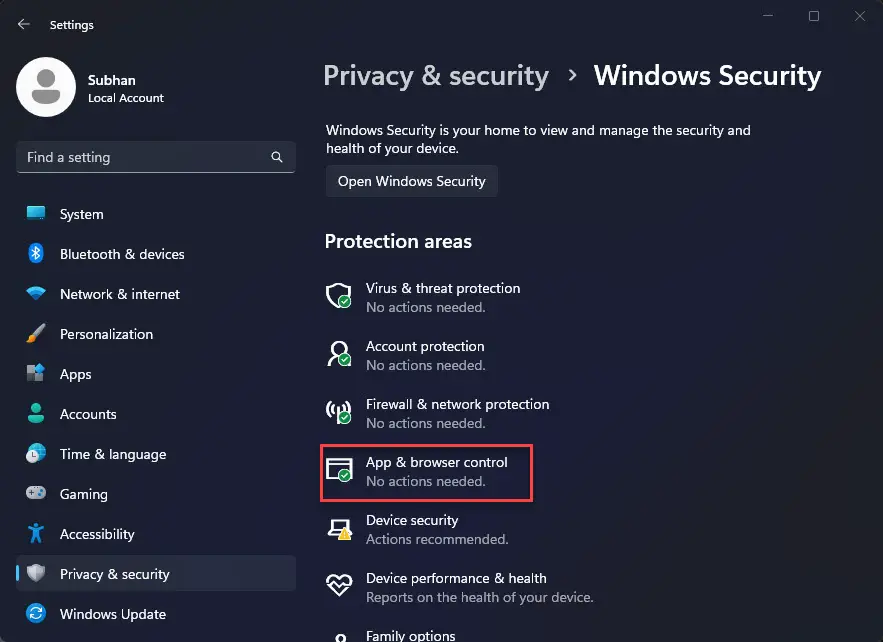This screenshot has width=883, height=642.
Task: Click the Privacy & security breadcrumb link
Action: (435, 75)
